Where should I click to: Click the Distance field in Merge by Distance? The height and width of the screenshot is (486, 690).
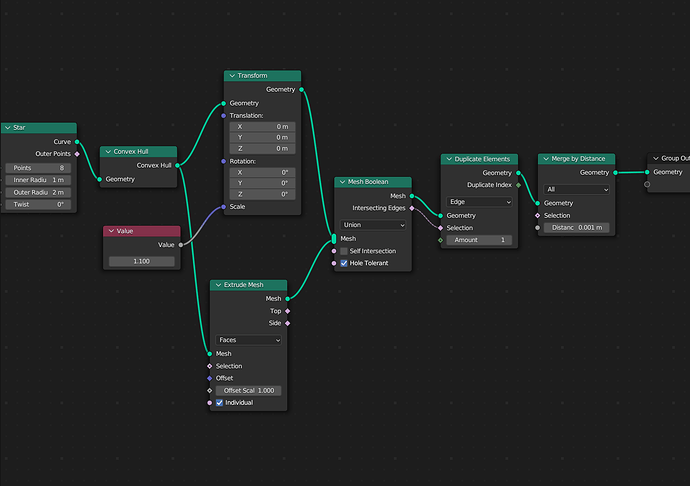(x=576, y=228)
